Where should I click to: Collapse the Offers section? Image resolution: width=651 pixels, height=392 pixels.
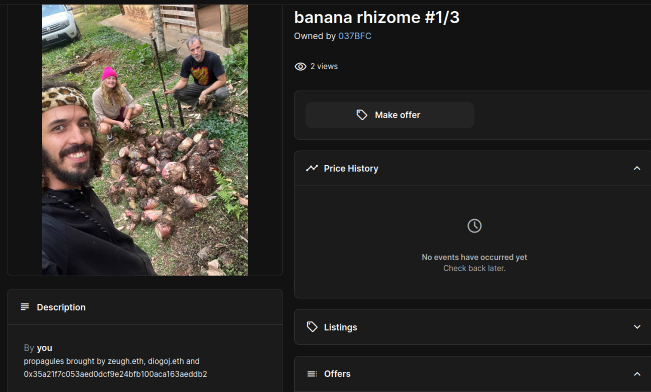tap(637, 374)
